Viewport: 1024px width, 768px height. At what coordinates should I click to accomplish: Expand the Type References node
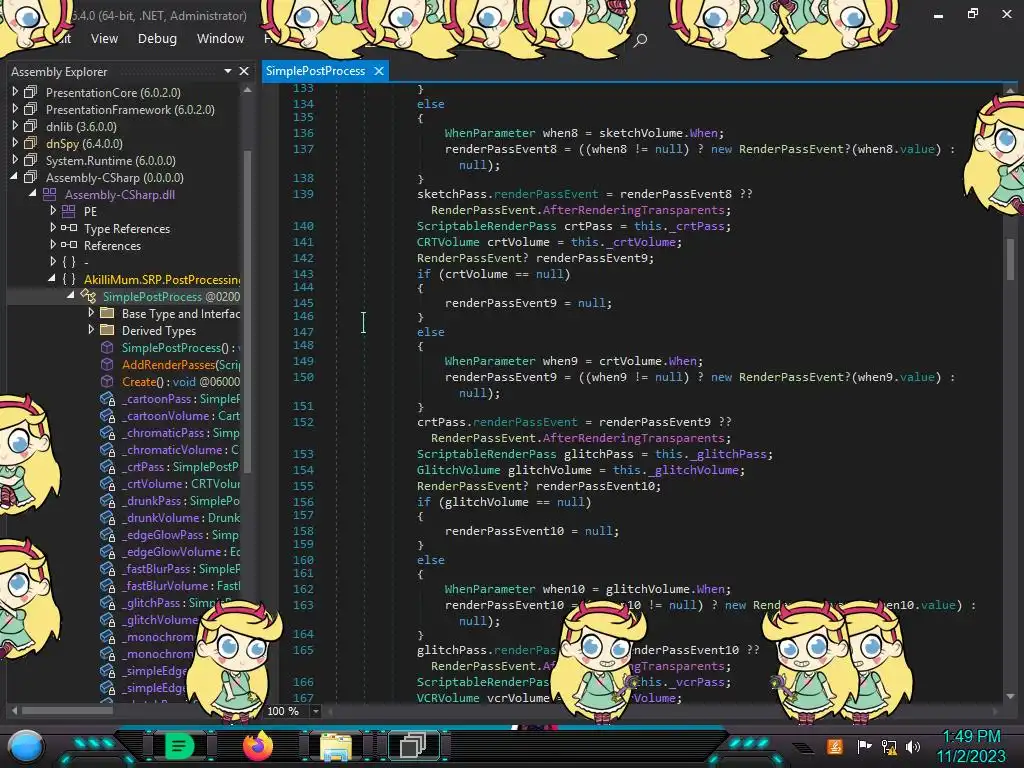pos(53,228)
